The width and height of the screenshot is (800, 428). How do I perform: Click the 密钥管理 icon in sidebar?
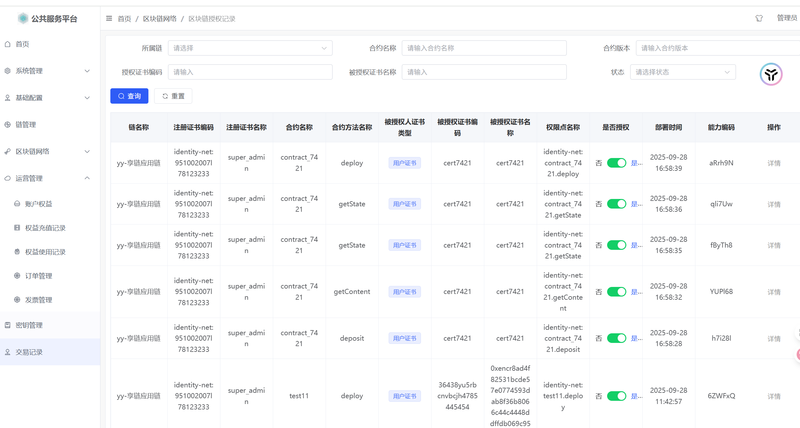pos(8,325)
